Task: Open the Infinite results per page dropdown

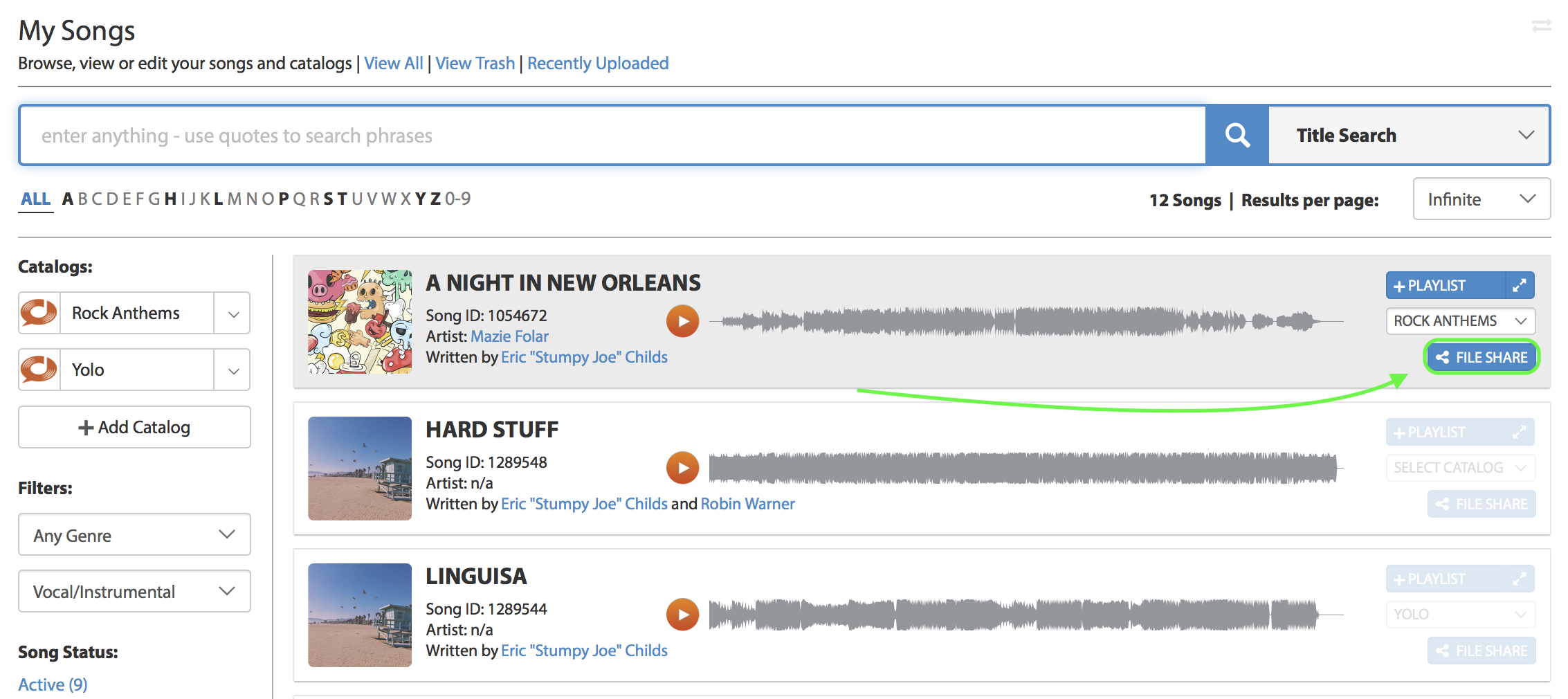Action: tap(1482, 199)
